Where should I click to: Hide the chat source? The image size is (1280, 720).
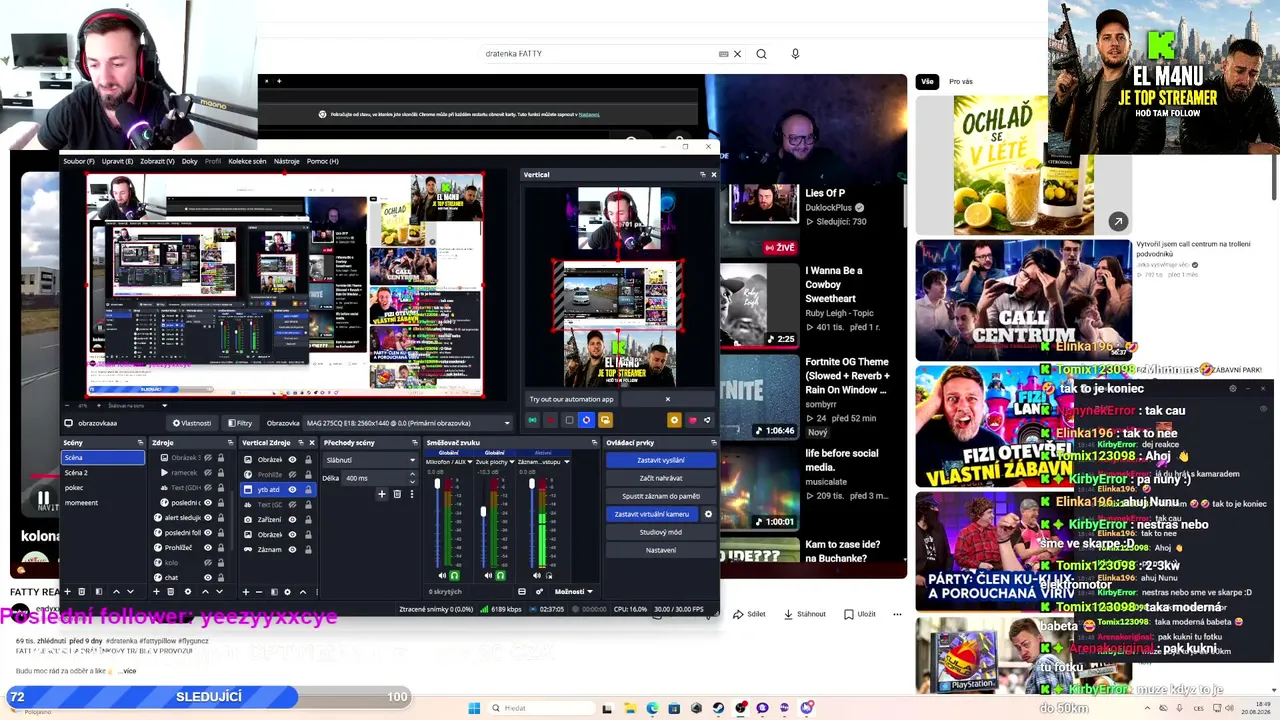[208, 577]
